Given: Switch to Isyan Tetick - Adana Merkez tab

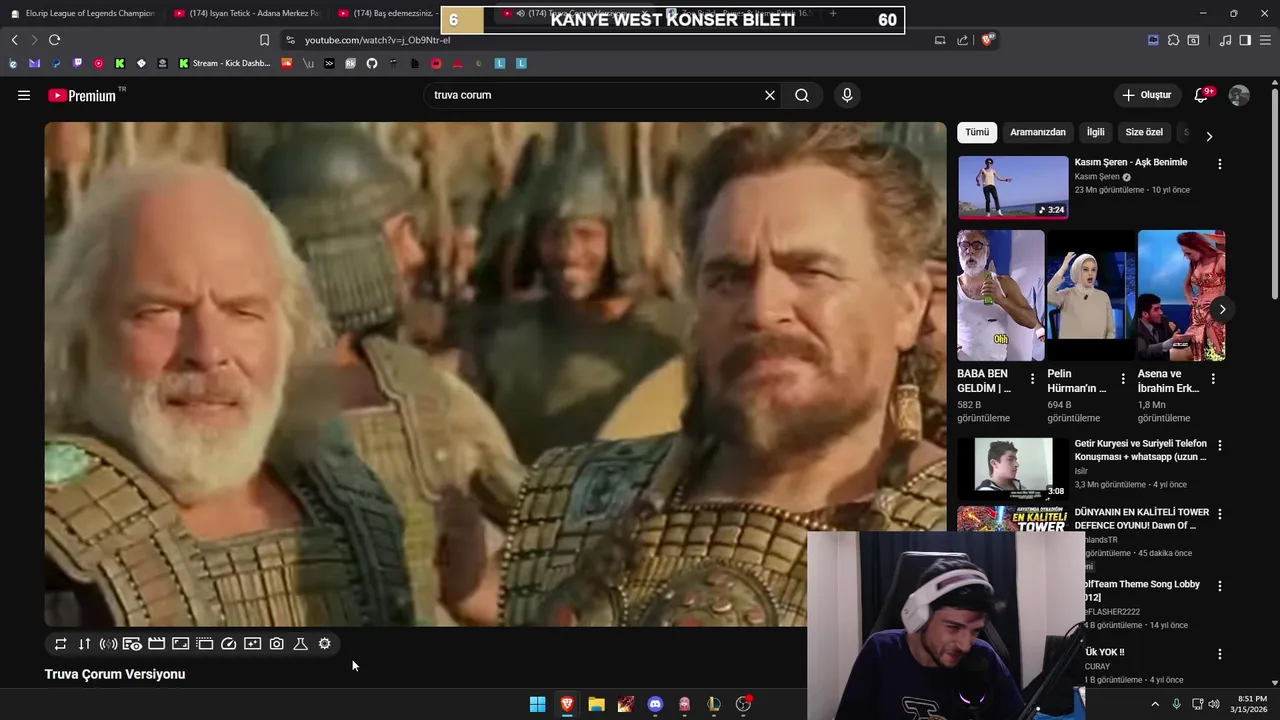Looking at the screenshot, I should tap(246, 13).
